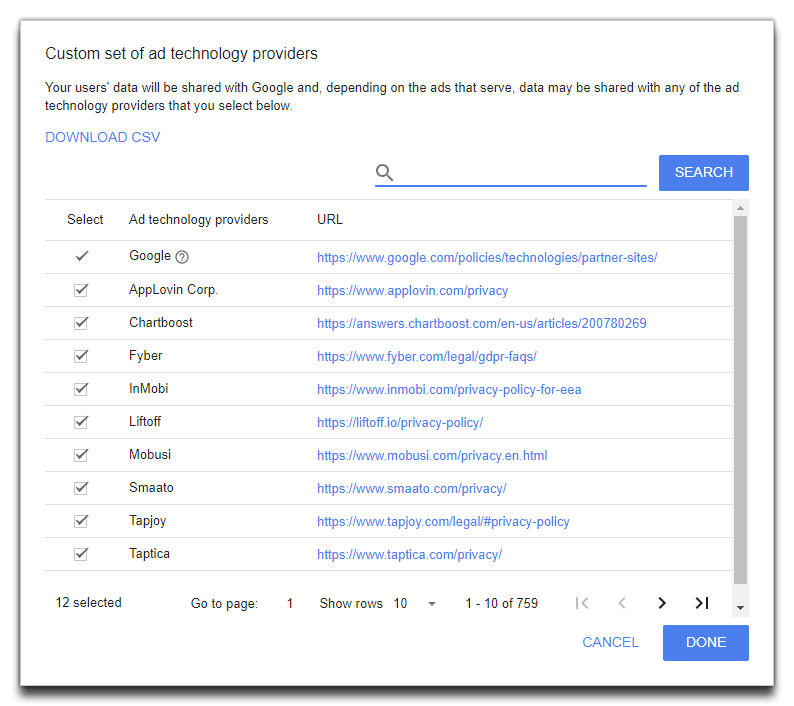Viewport: 794px width, 706px height.
Task: Click the magnifying glass search icon
Action: (385, 173)
